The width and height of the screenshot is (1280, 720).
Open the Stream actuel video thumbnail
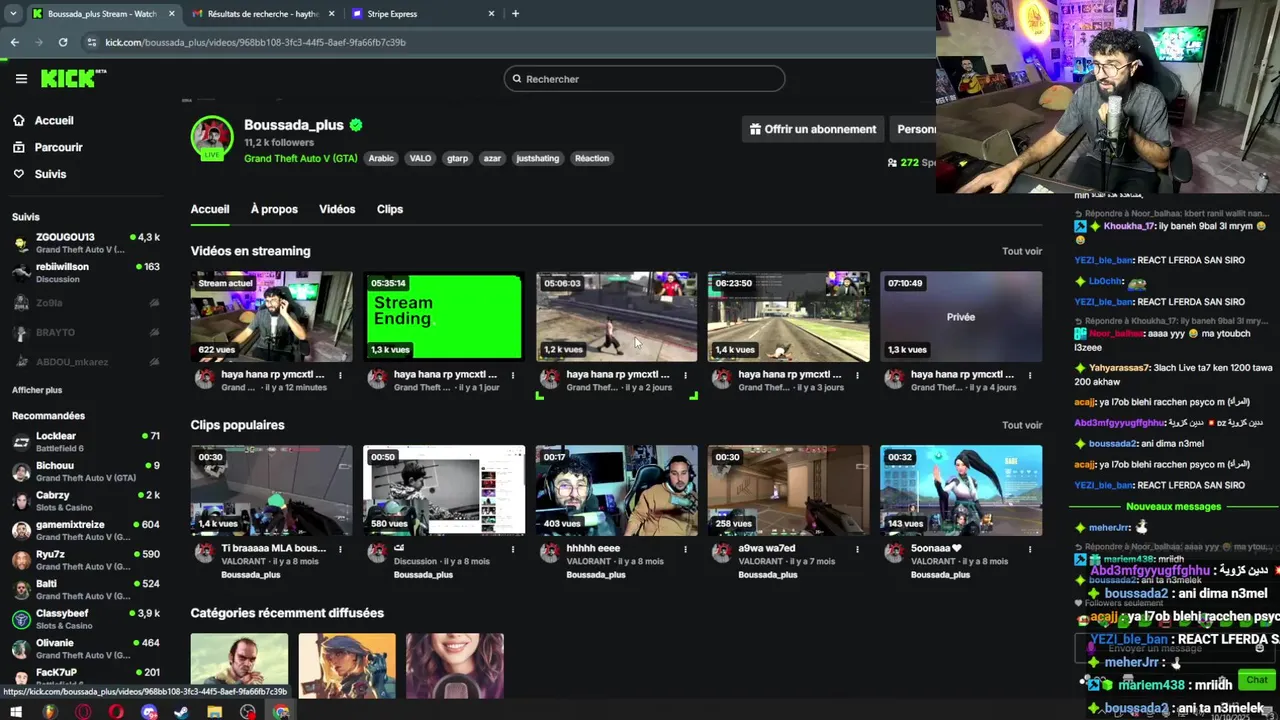click(272, 317)
